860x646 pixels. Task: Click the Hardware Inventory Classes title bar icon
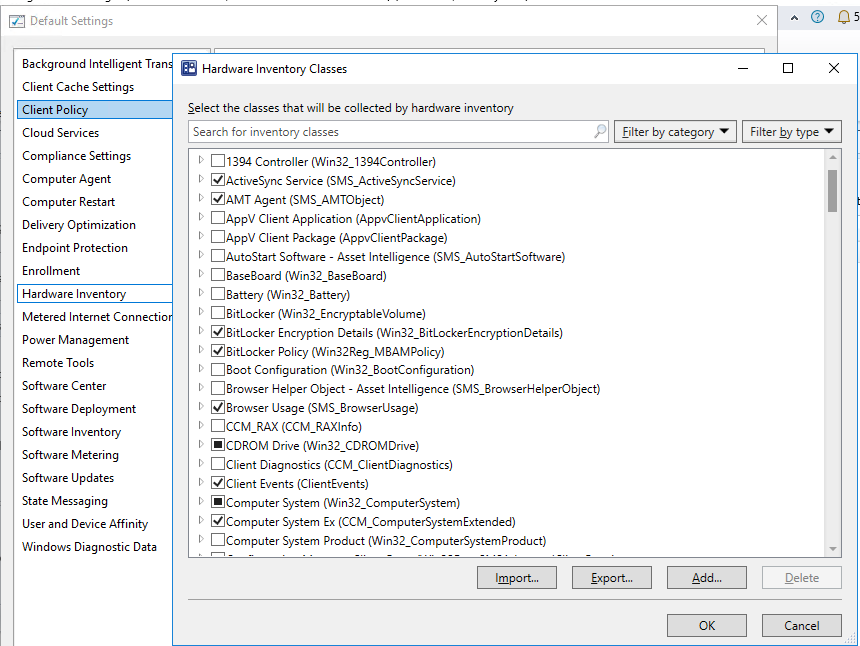coord(189,68)
